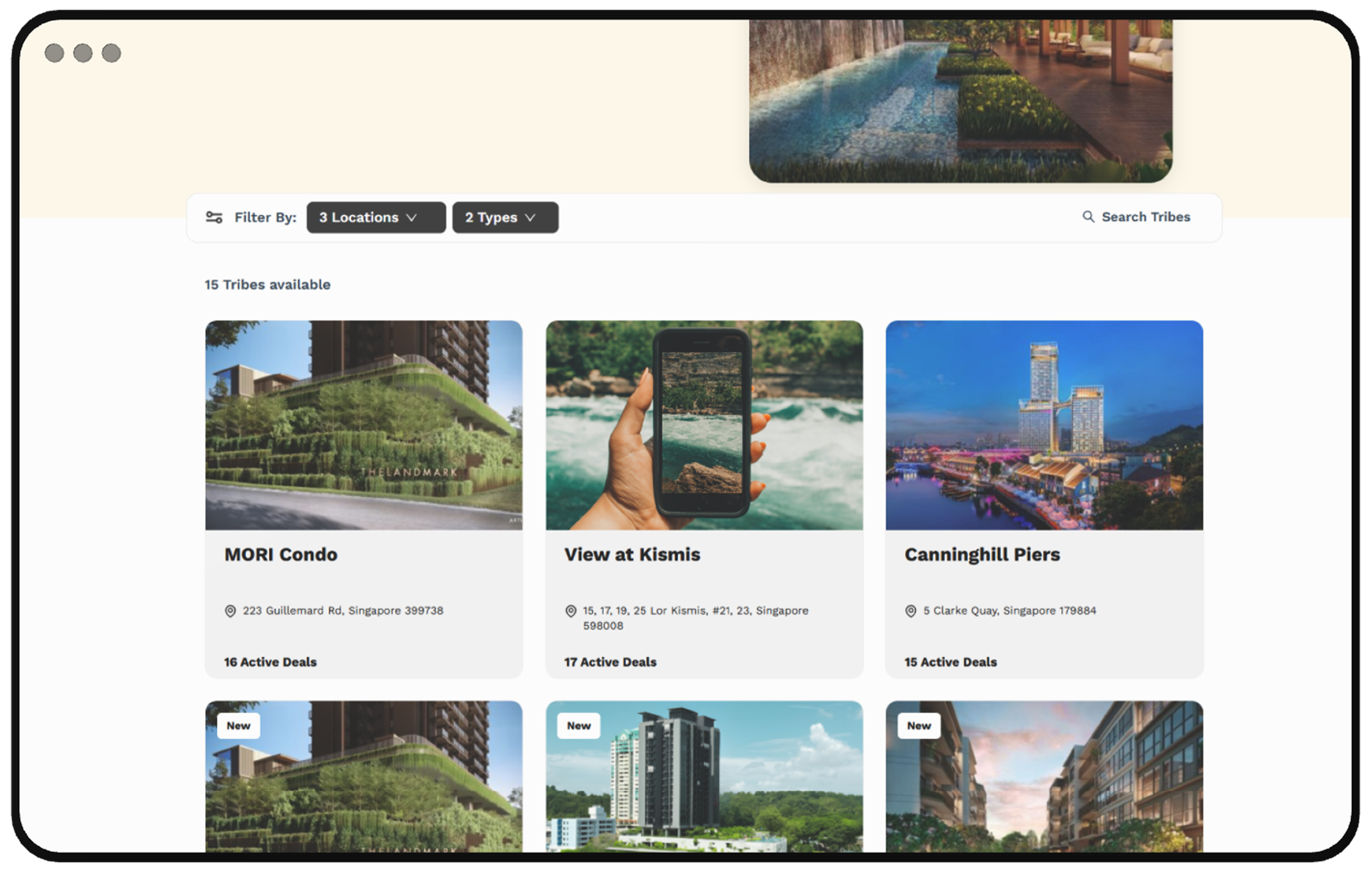Viewport: 1372px width, 874px height.
Task: Click the MORI Condo location pin icon
Action: [x=230, y=611]
